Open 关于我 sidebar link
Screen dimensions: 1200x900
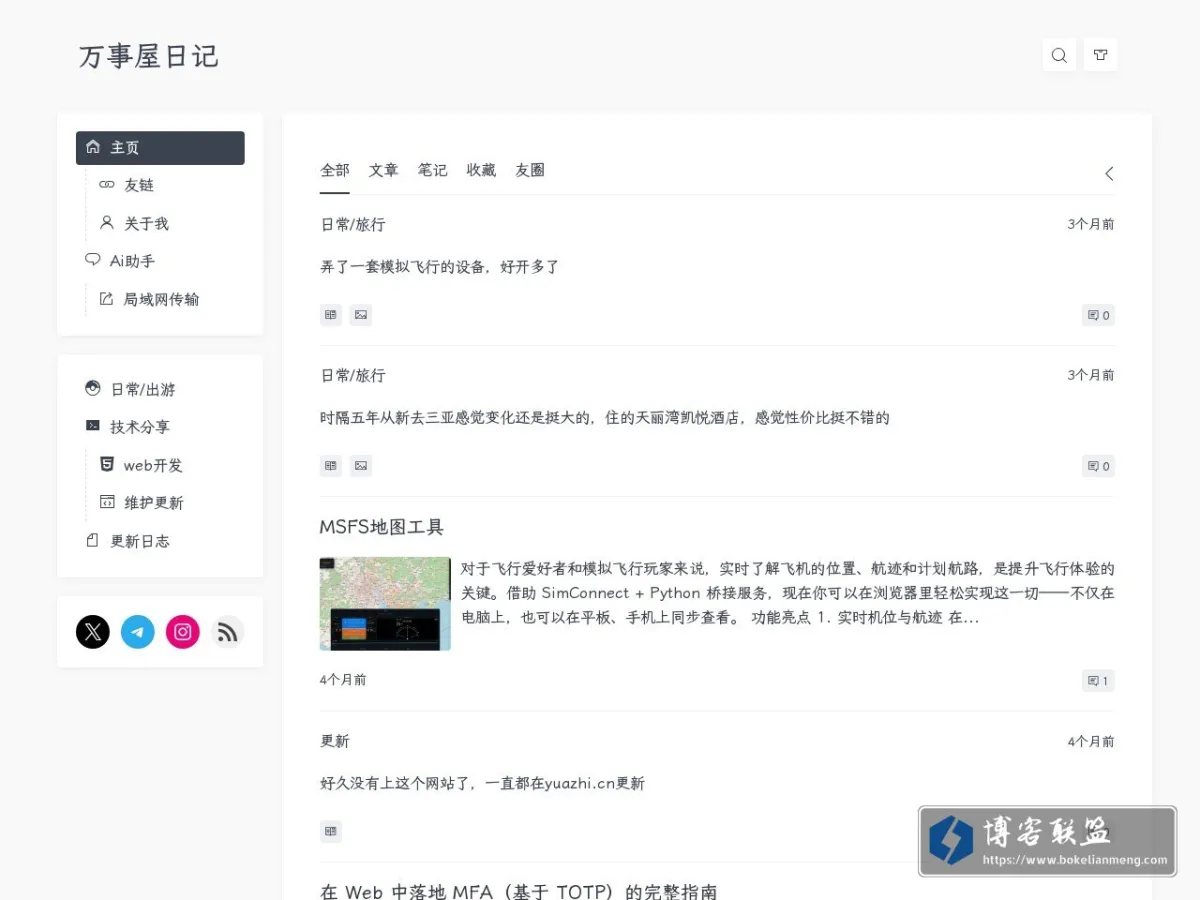(146, 223)
